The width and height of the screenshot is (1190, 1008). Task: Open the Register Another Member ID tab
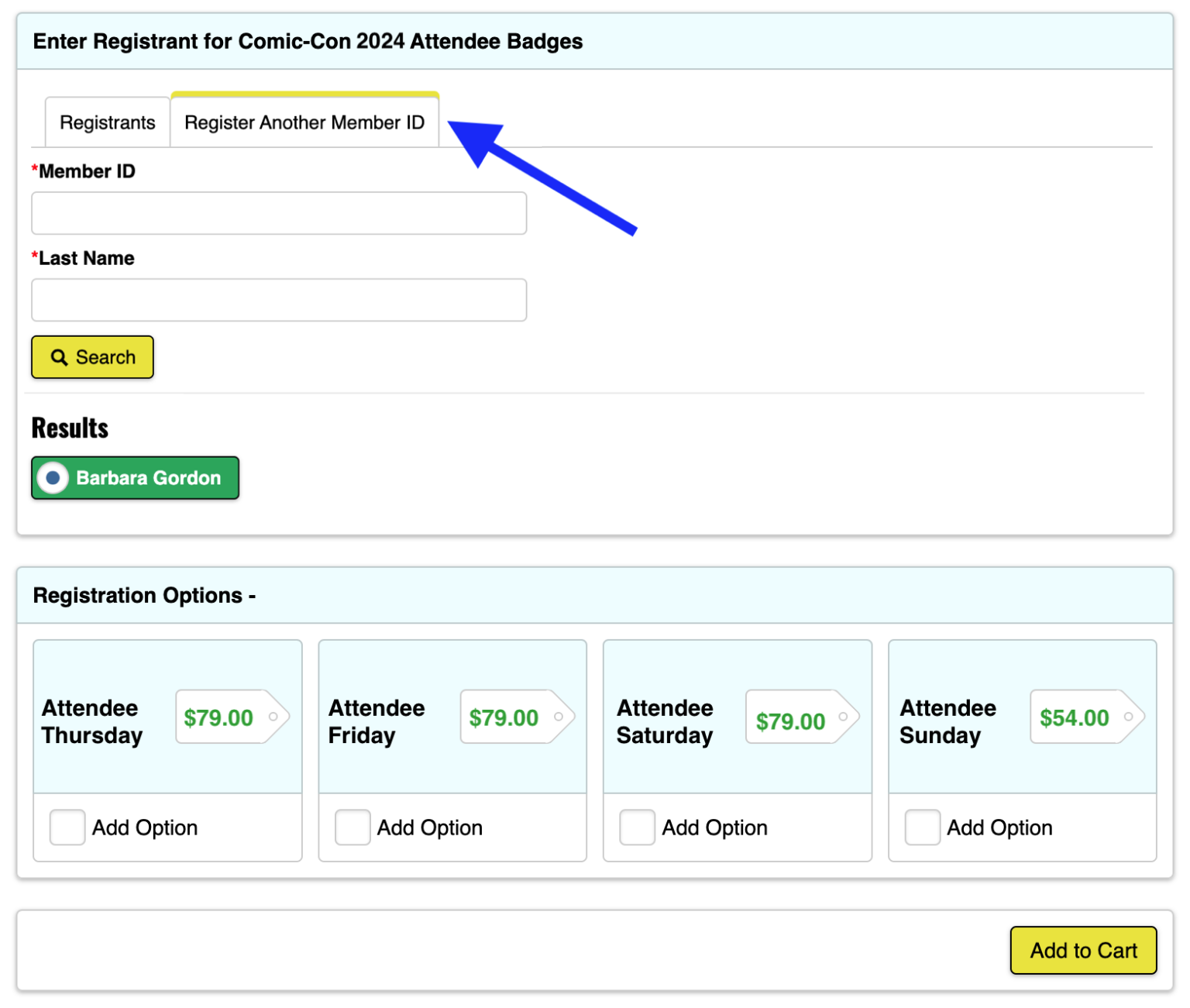click(x=304, y=122)
